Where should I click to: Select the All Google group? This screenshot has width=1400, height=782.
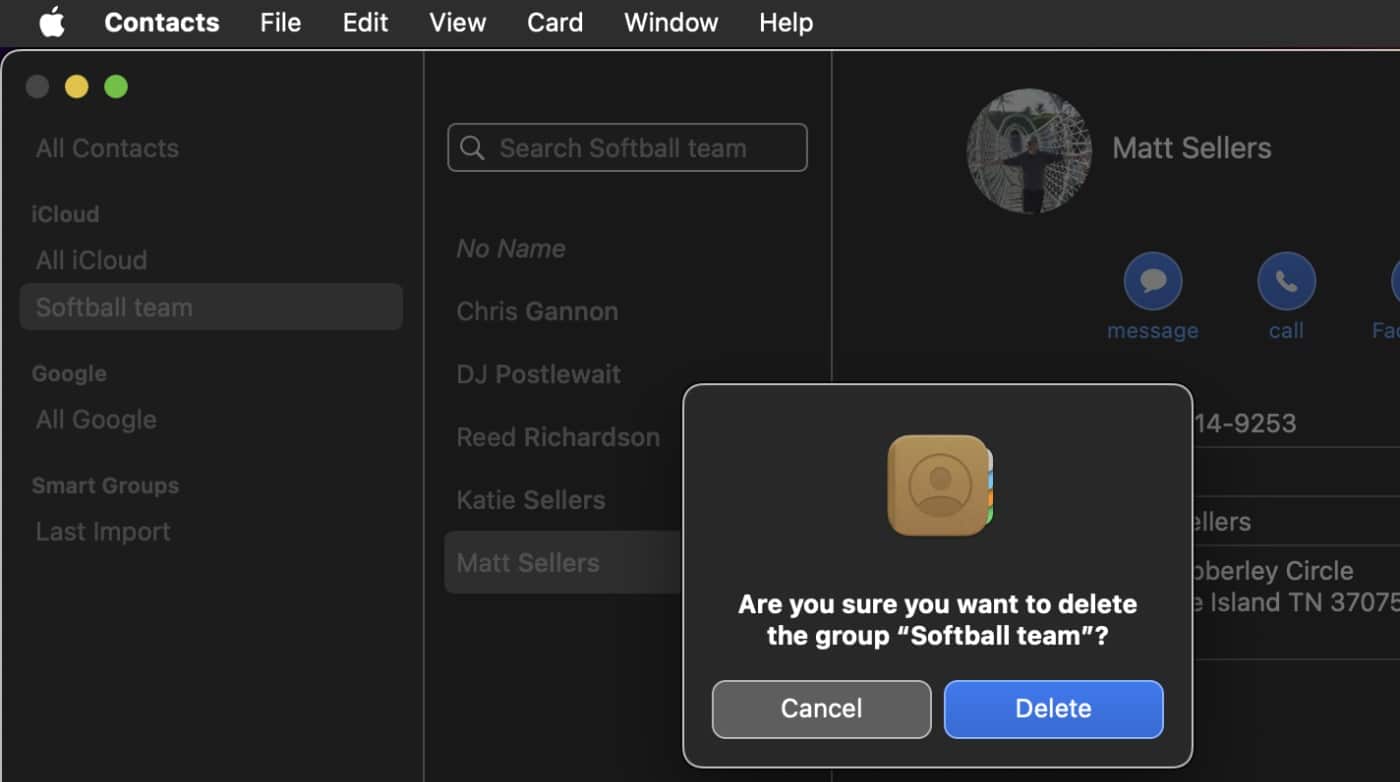coord(96,420)
